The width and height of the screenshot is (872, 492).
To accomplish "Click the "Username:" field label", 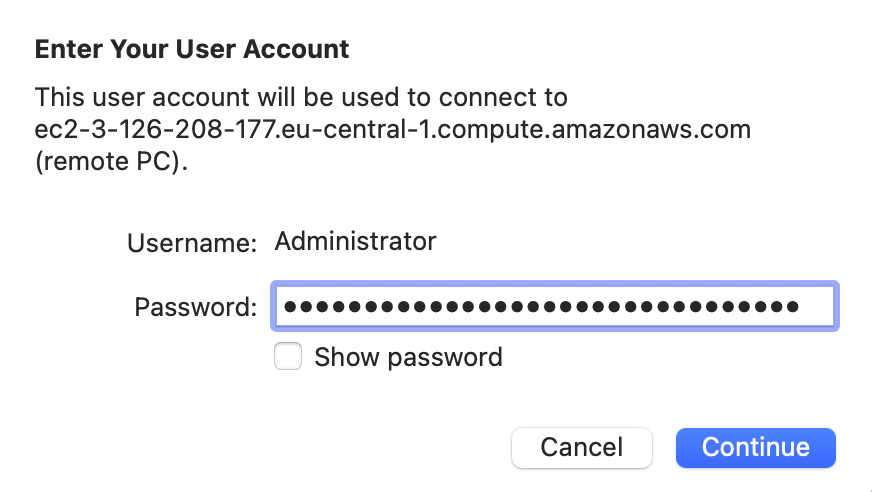I will [x=192, y=242].
